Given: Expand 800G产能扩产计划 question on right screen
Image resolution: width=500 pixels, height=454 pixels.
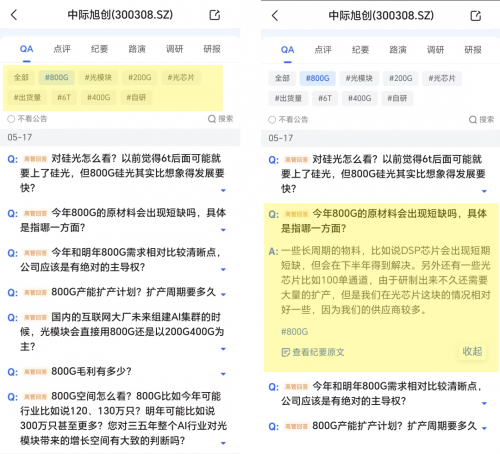Looking at the screenshot, I should pos(484,428).
